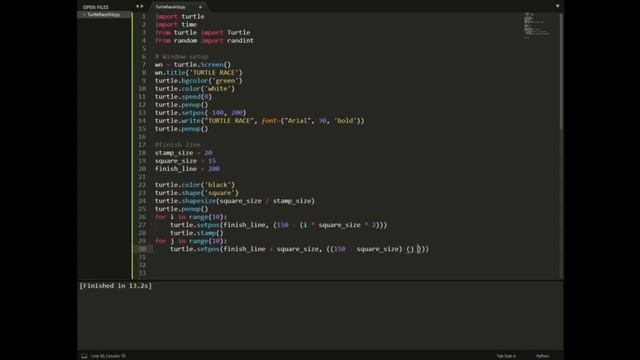
Task: Open the Tab Size setting in status bar
Action: coord(506,356)
